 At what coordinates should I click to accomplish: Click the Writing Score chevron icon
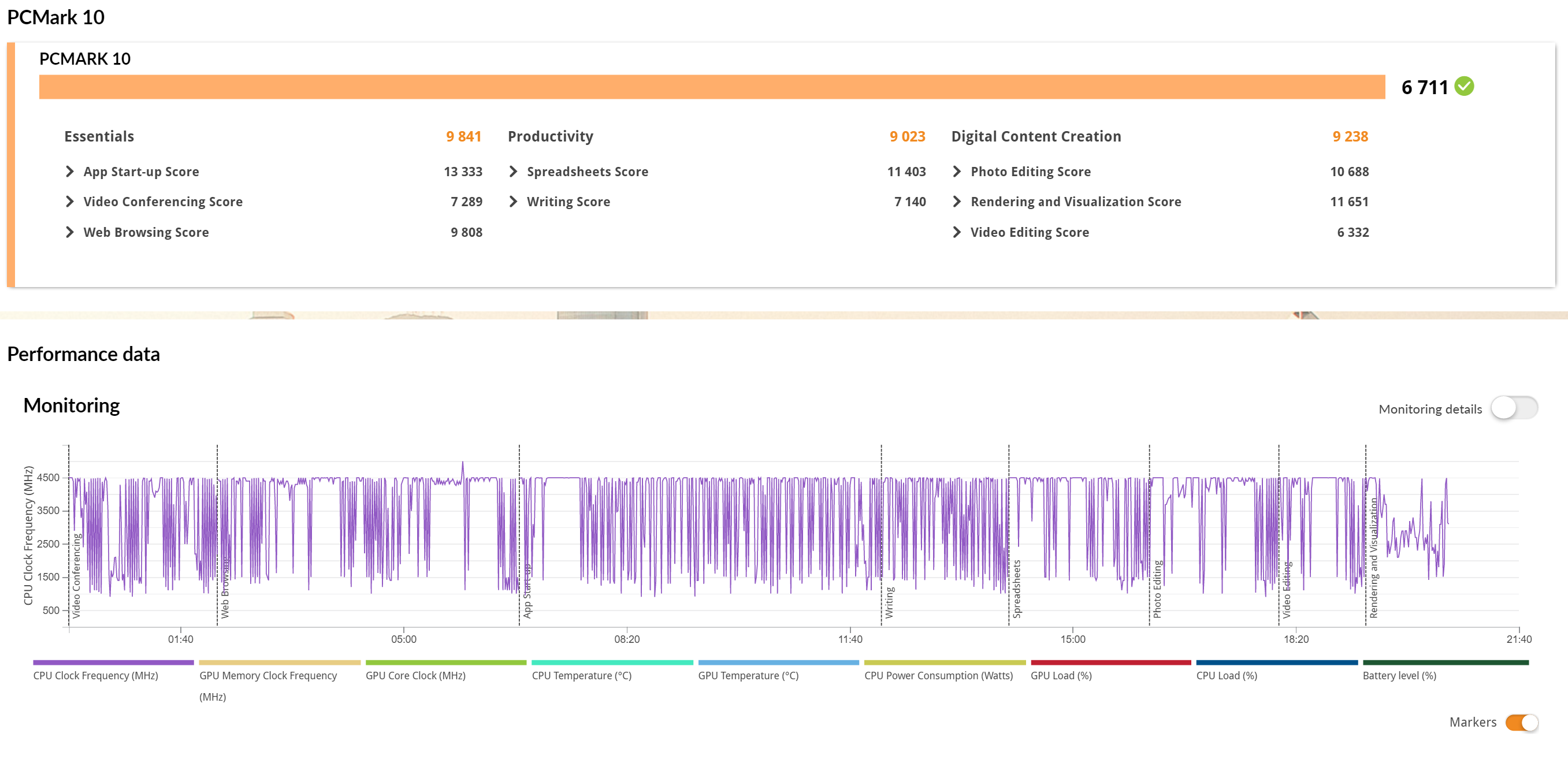(x=513, y=202)
